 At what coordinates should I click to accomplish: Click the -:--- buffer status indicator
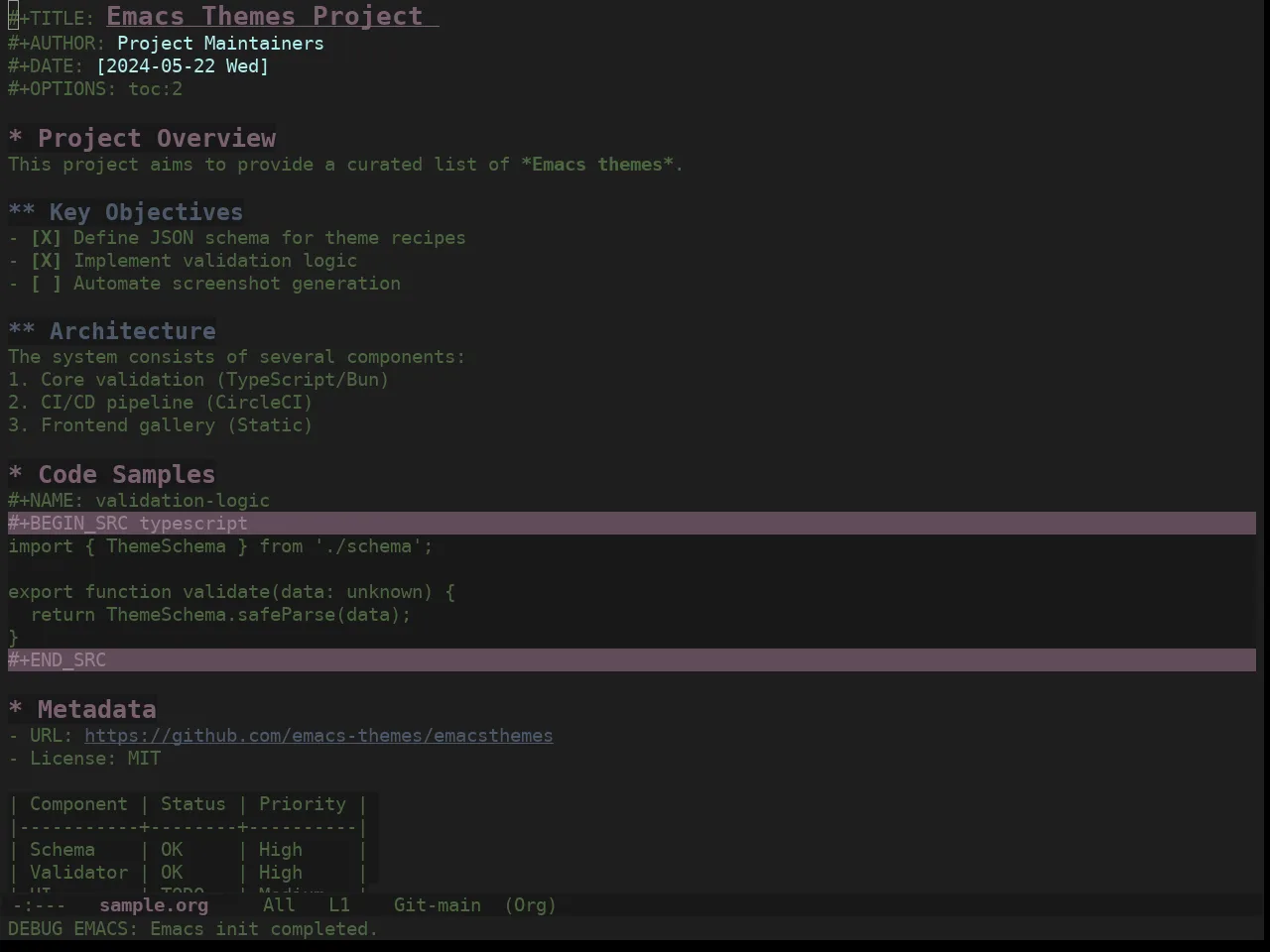(40, 905)
